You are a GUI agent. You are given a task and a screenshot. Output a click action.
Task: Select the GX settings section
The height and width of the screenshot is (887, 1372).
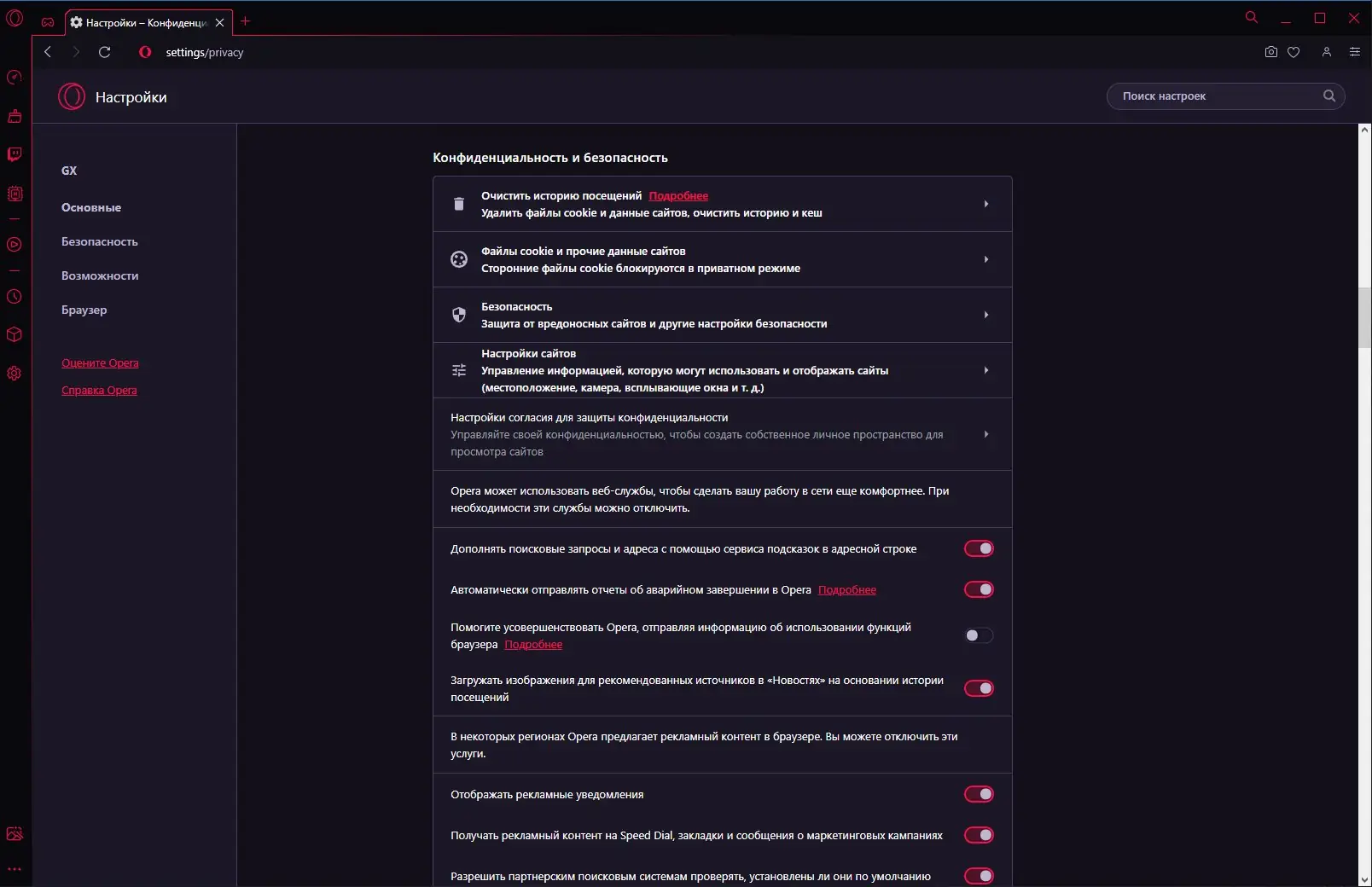69,171
